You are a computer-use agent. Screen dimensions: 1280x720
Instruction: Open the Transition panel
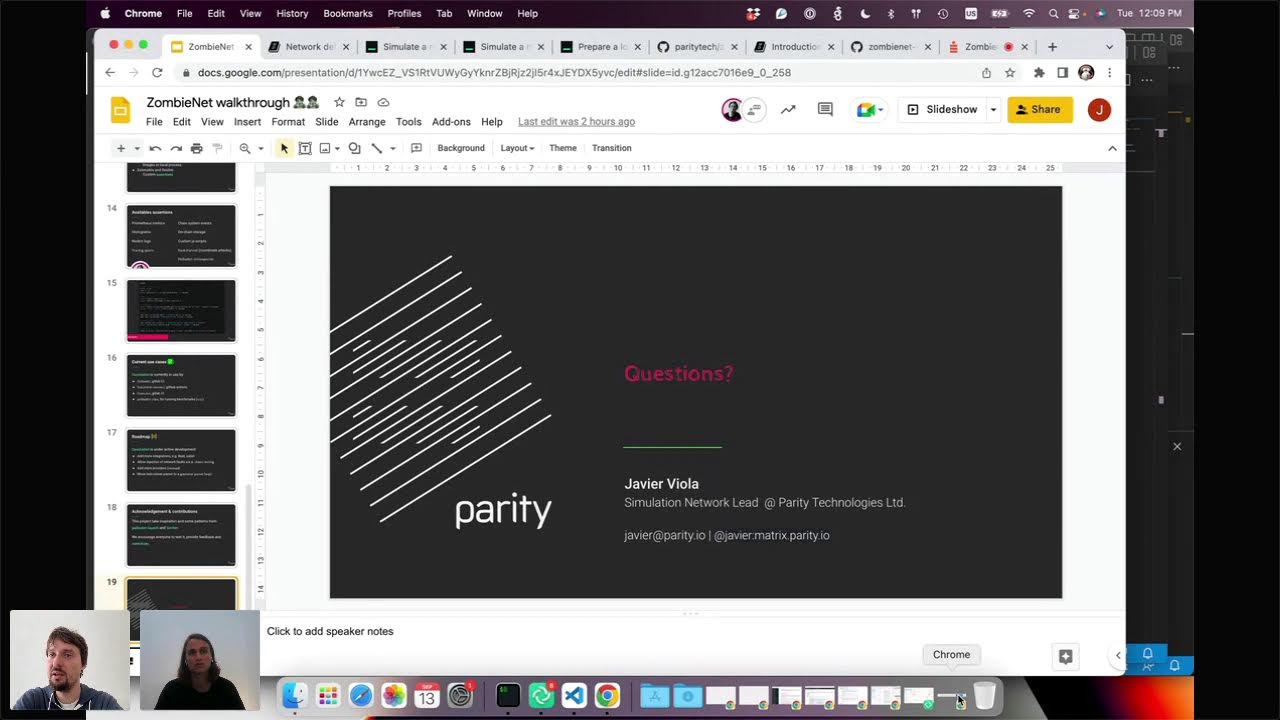pyautogui.click(x=611, y=148)
